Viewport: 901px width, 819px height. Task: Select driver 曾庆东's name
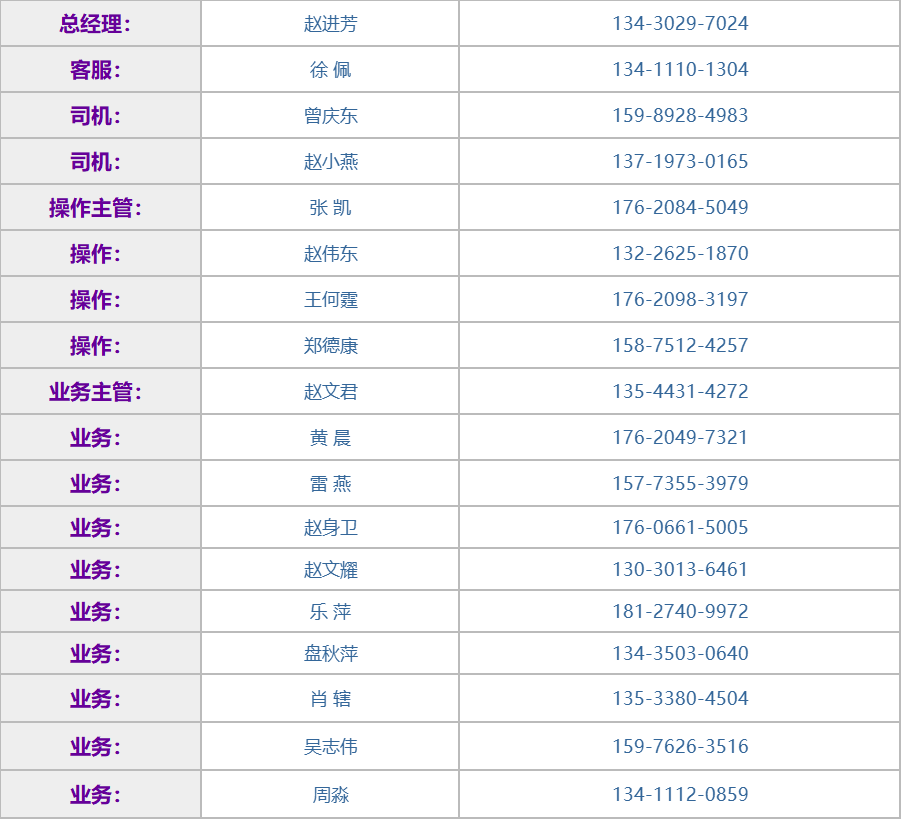tap(330, 115)
